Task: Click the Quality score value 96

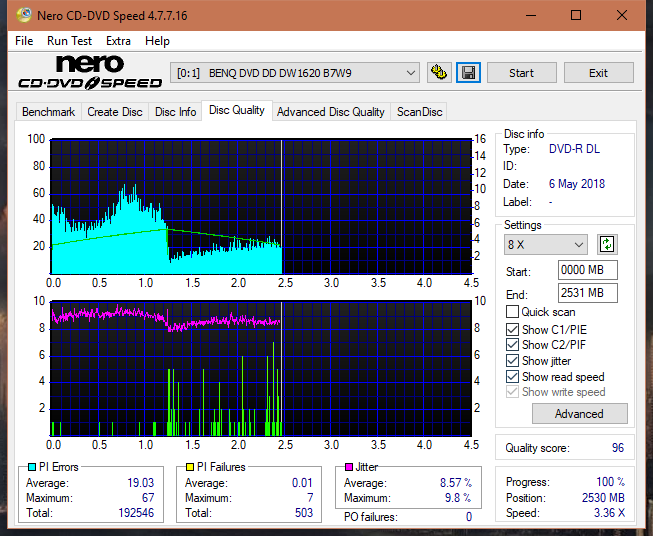Action: 618,448
